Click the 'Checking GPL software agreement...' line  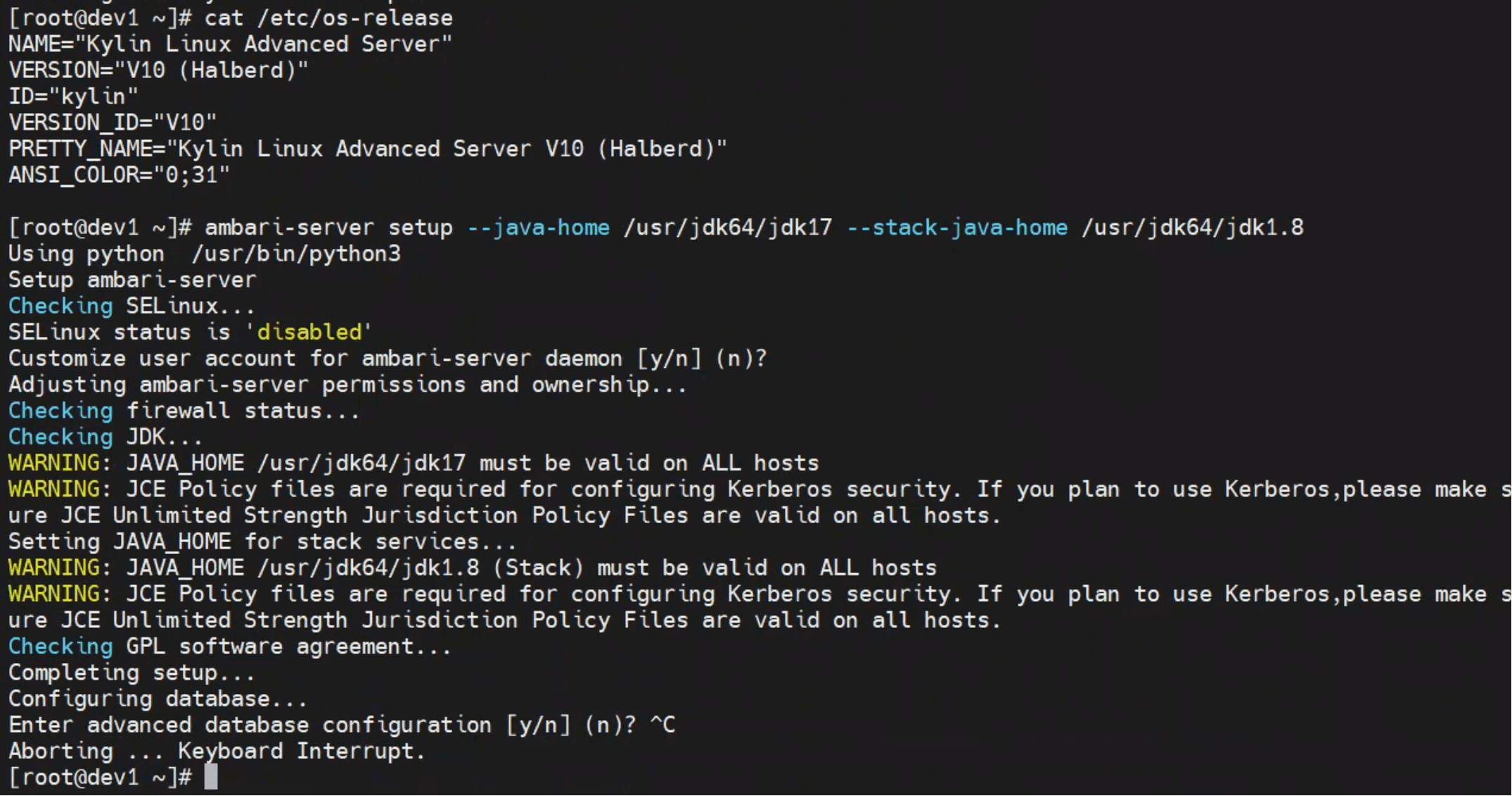pos(229,646)
